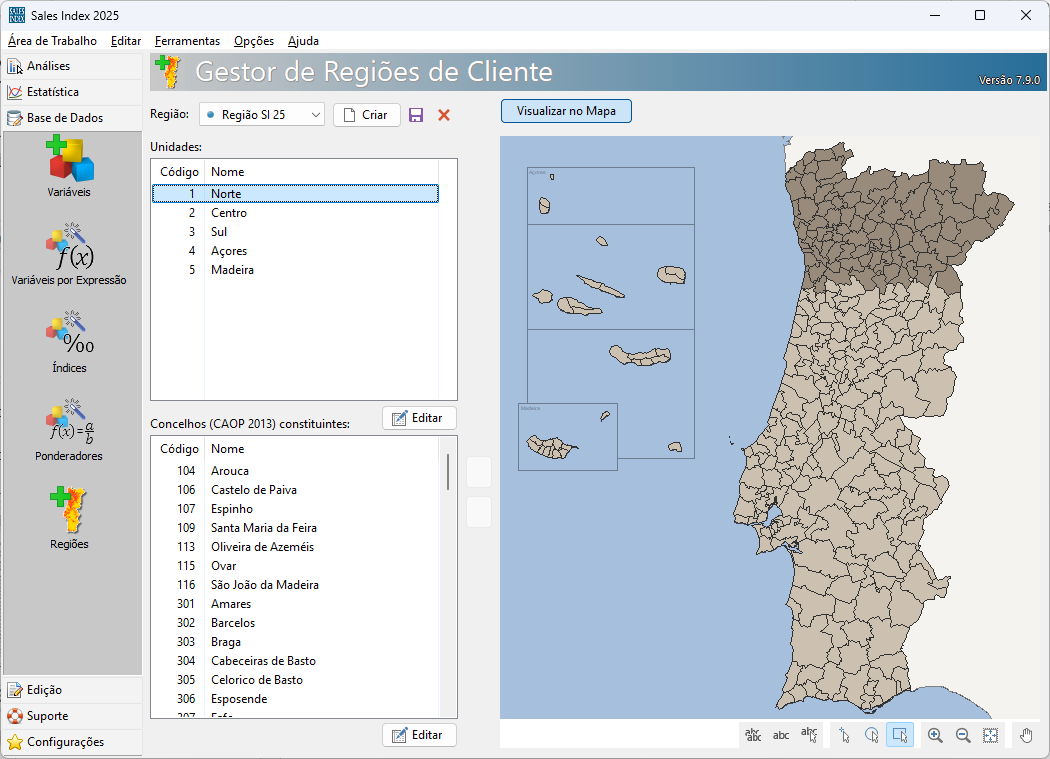The width and height of the screenshot is (1050, 759).
Task: Expand the Região dropdown
Action: pyautogui.click(x=316, y=115)
